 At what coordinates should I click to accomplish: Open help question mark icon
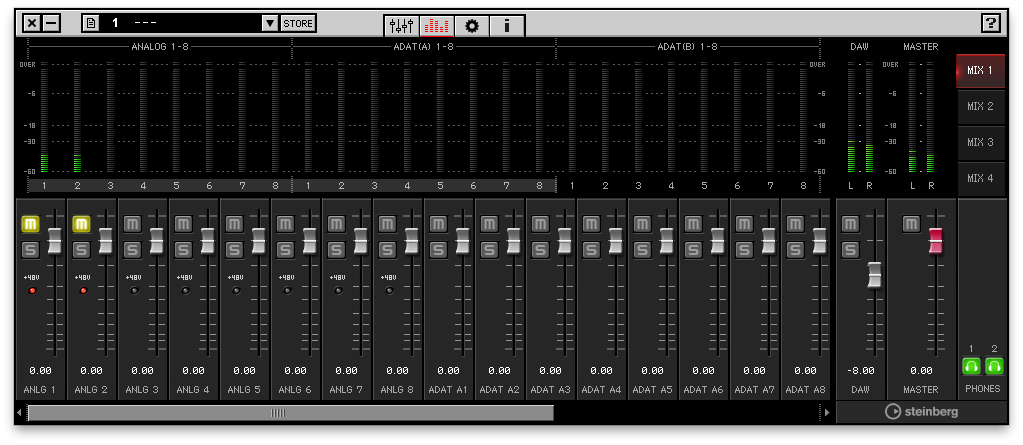(x=990, y=23)
